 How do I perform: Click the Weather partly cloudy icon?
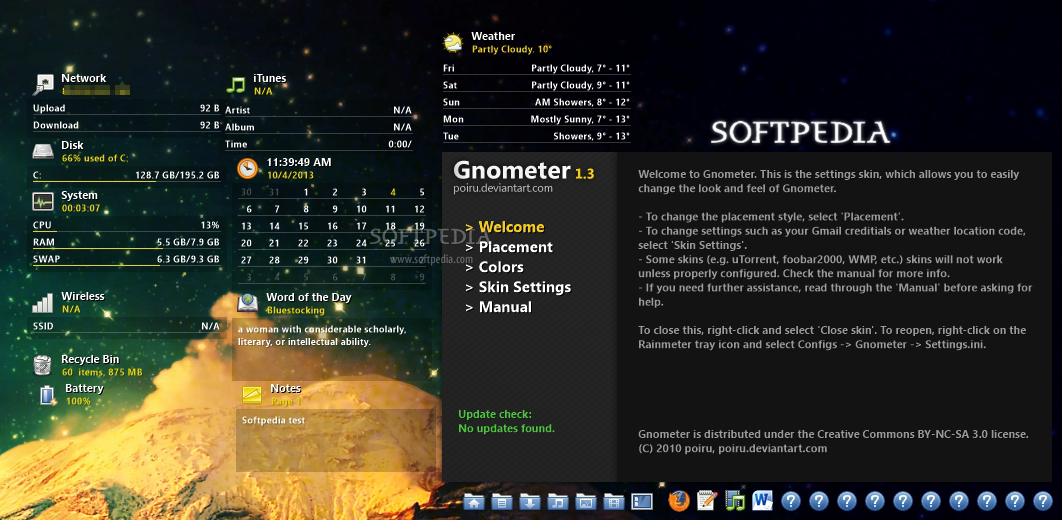click(452, 43)
